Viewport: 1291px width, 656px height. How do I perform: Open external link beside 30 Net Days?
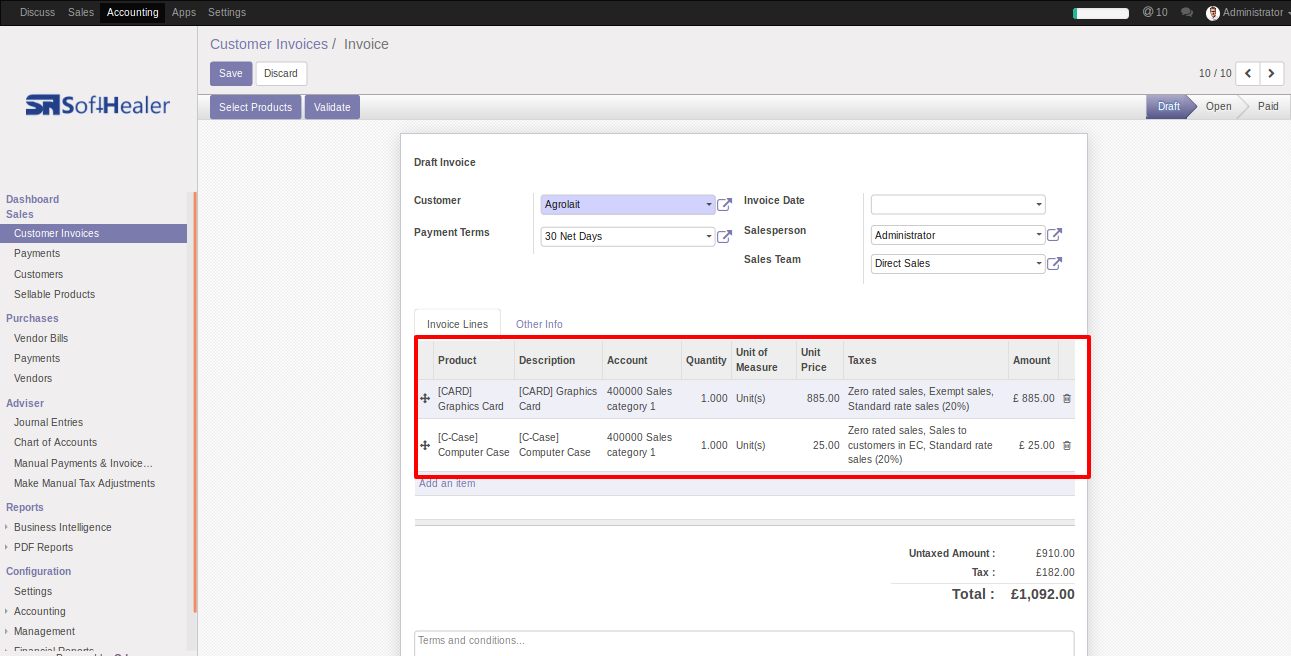point(725,237)
